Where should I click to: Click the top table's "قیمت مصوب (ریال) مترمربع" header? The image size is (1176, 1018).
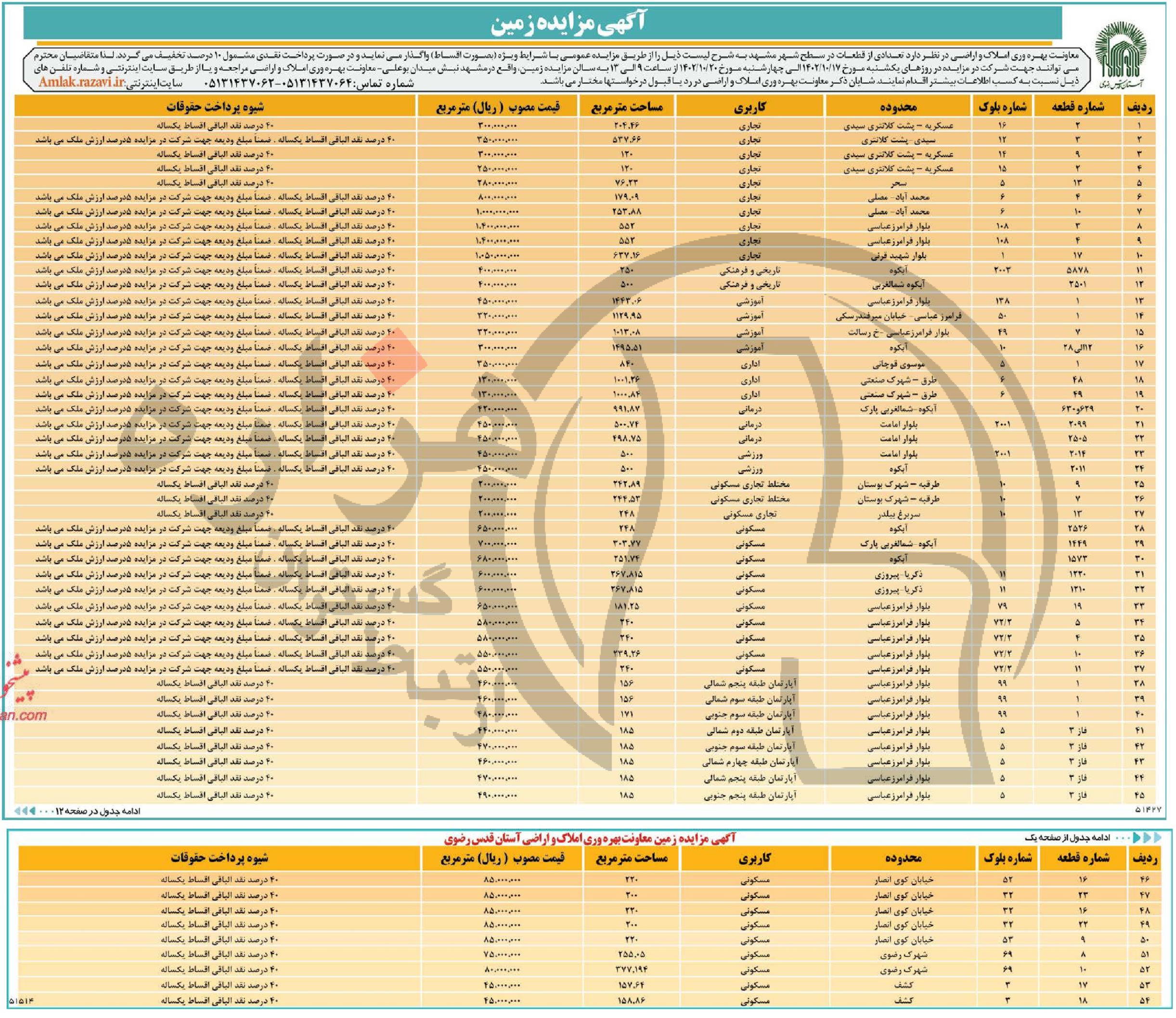497,107
